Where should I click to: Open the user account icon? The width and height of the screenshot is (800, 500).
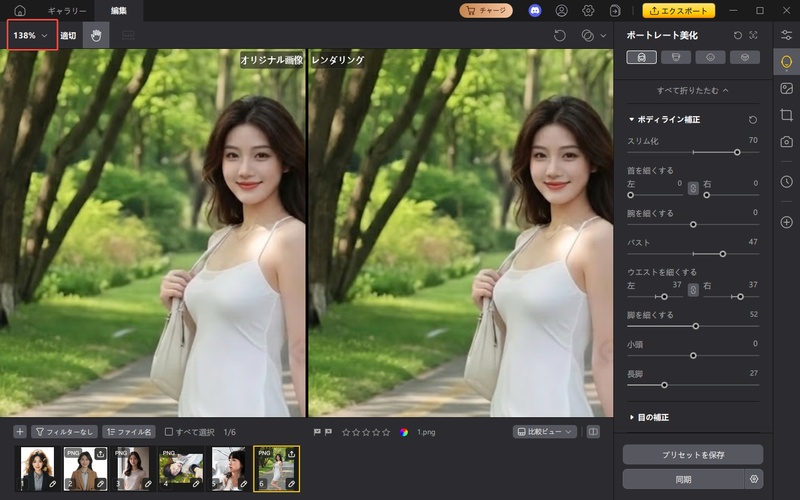coord(562,10)
